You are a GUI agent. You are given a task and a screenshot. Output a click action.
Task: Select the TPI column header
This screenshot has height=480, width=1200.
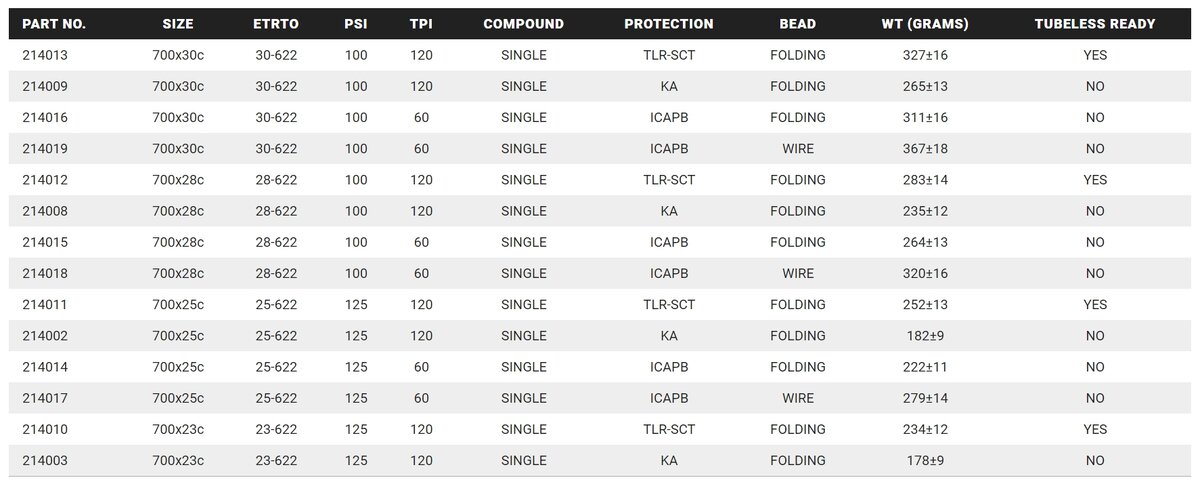point(421,24)
